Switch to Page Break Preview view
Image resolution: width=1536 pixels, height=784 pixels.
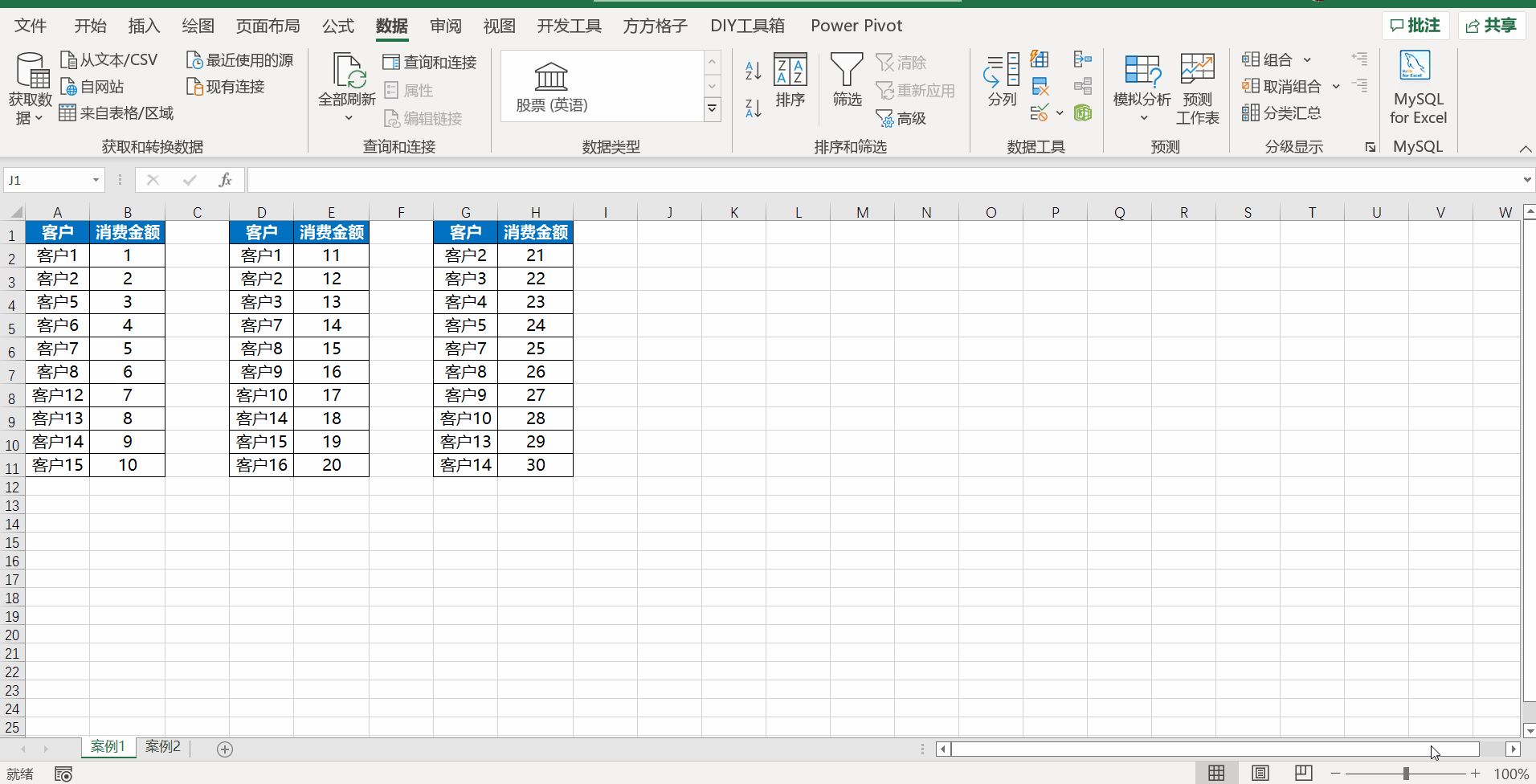1303,773
